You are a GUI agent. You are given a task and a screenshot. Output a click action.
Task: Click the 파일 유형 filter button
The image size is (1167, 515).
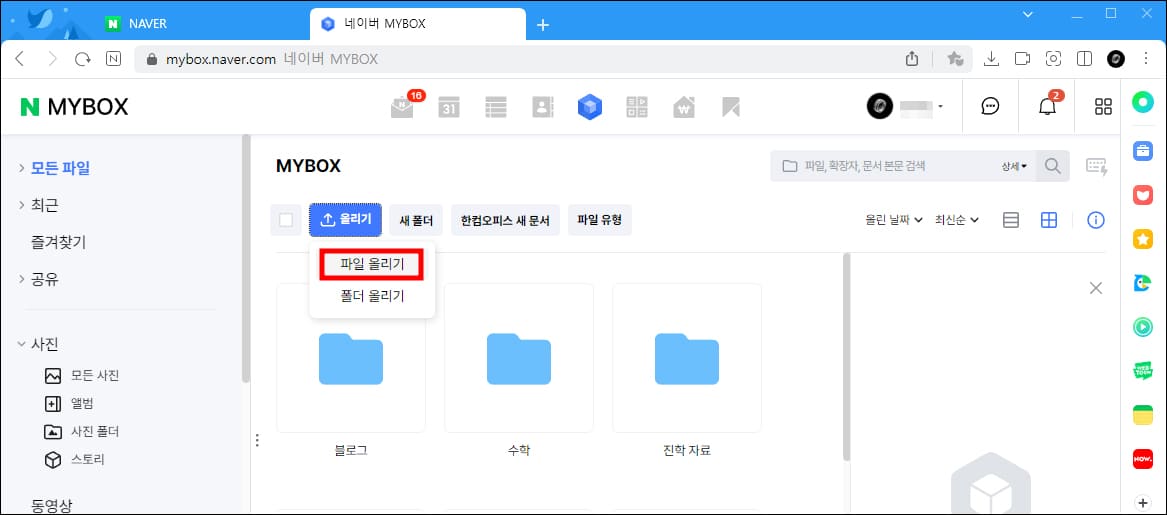pyautogui.click(x=599, y=220)
